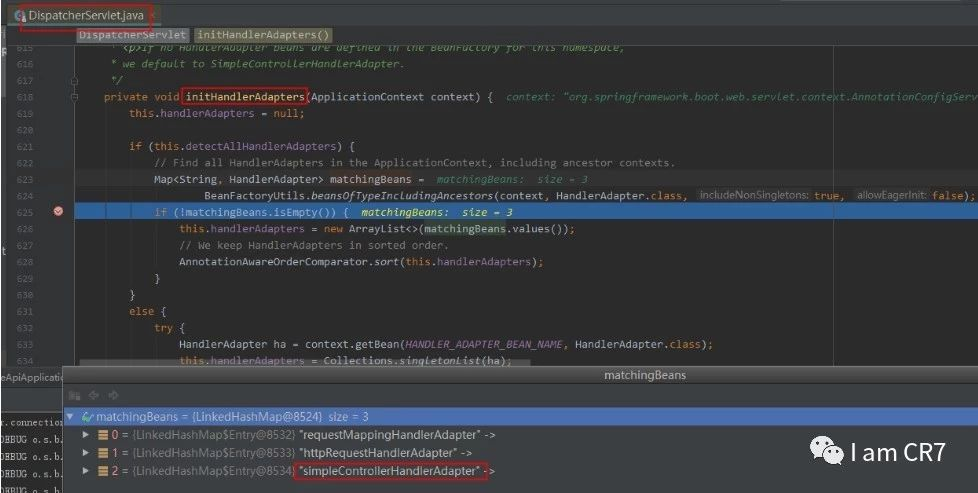
Task: Click the 'try {' keyword on line 632
Action: [170, 328]
